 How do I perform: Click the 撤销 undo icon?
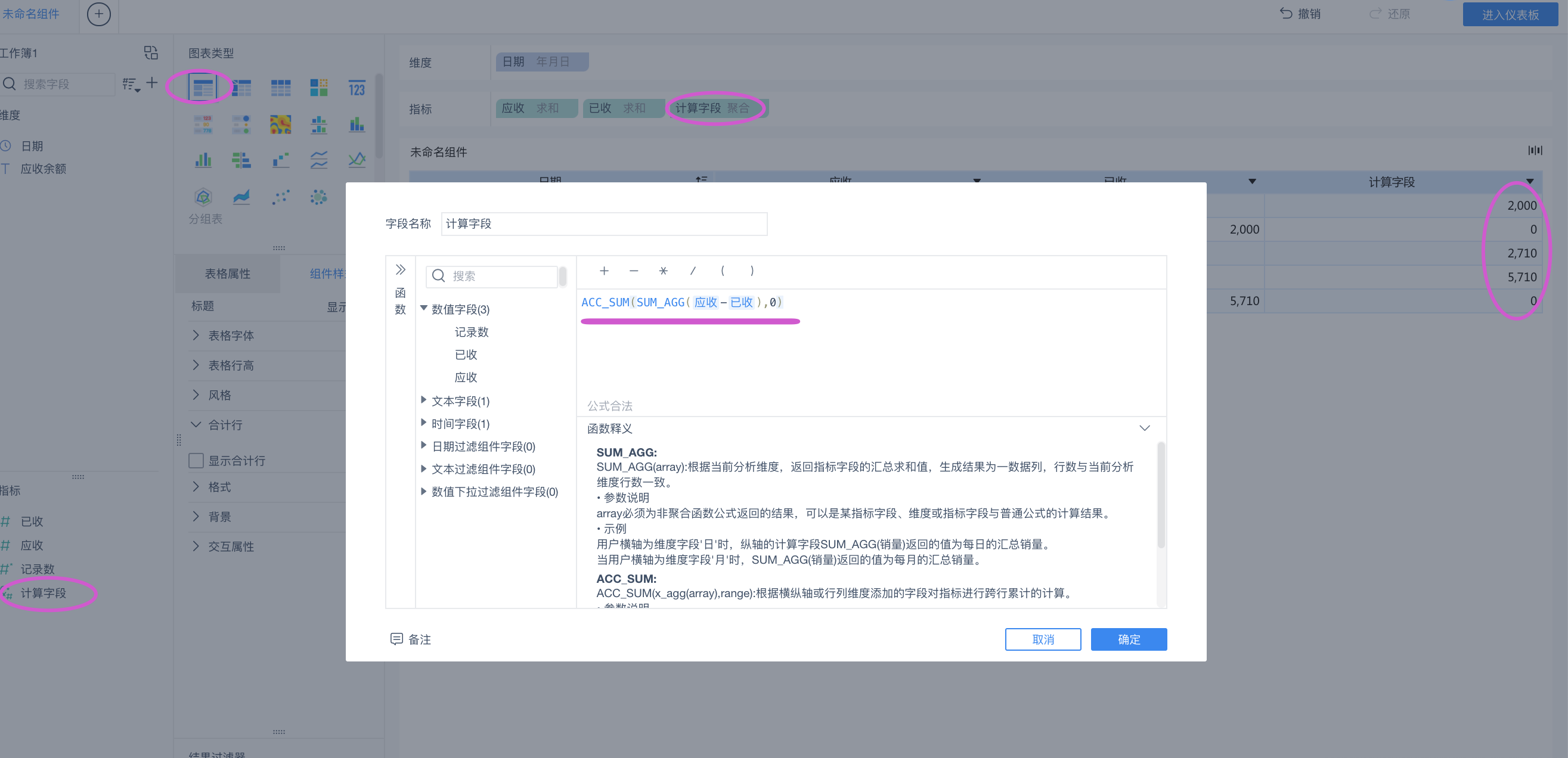coord(1285,13)
